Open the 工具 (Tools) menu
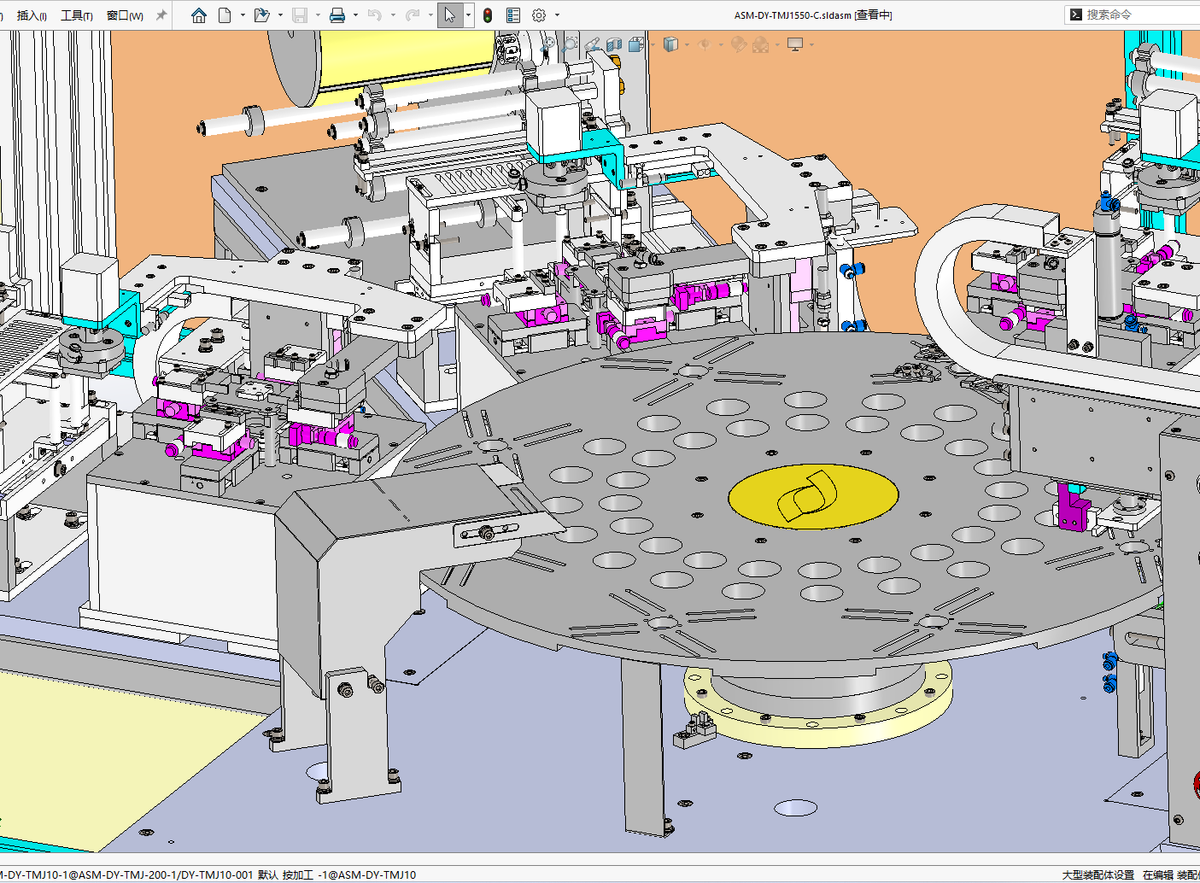Viewport: 1200px width, 883px height. pyautogui.click(x=77, y=15)
